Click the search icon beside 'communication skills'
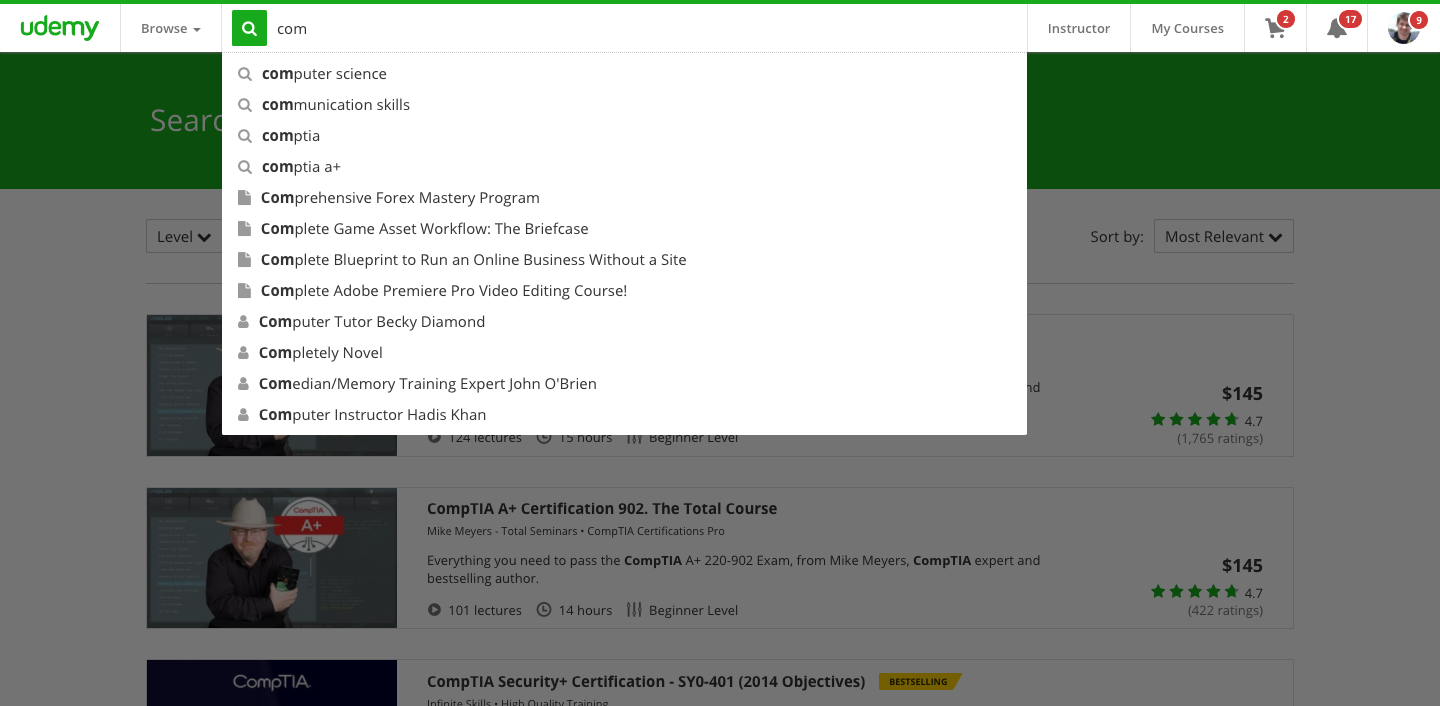The width and height of the screenshot is (1440, 706). pos(245,105)
